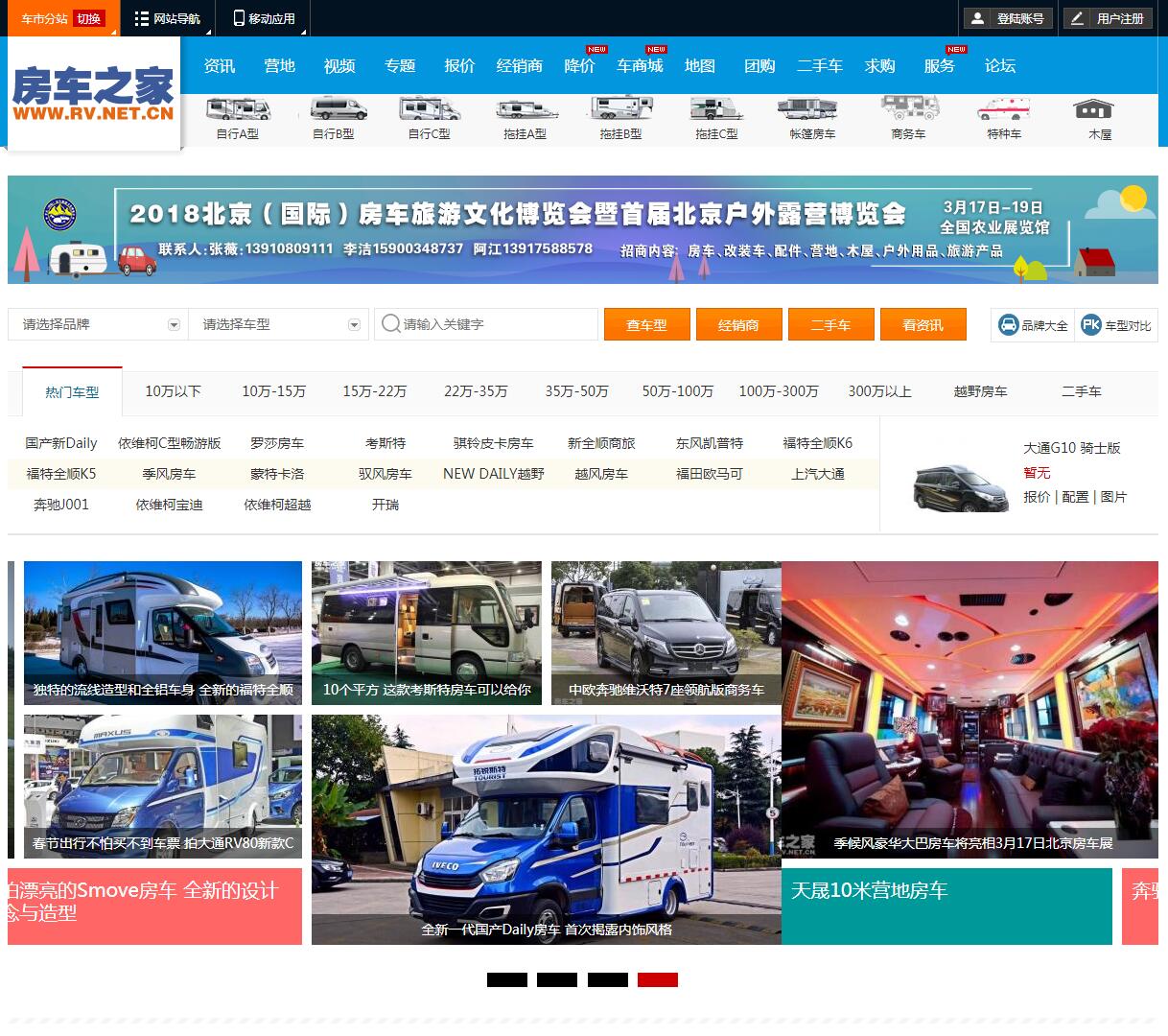Go to first carousel slide indicator
Screen dimensions: 1168x1036
tap(507, 979)
